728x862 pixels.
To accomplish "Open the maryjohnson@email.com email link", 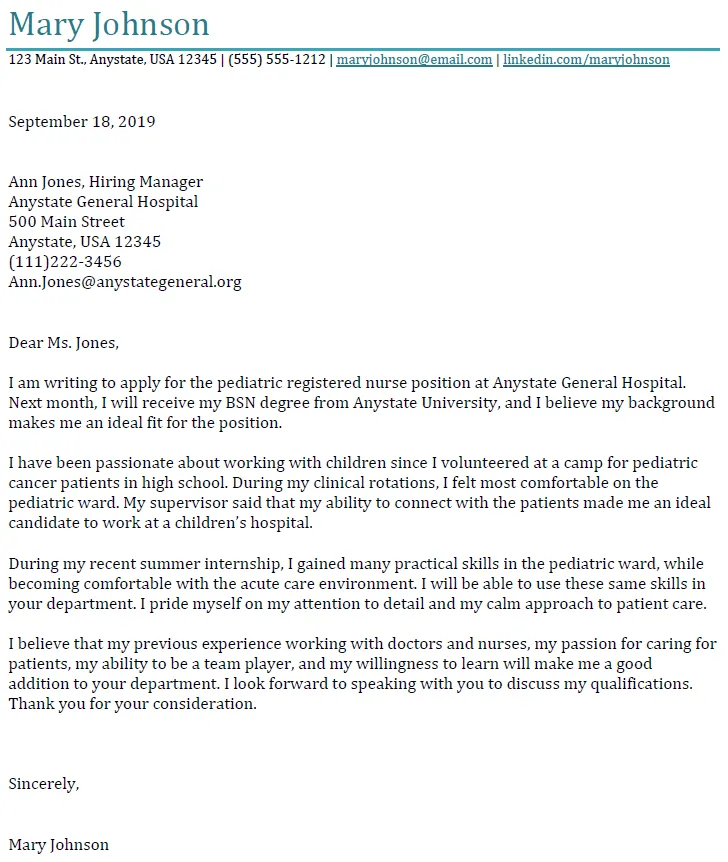I will [414, 60].
